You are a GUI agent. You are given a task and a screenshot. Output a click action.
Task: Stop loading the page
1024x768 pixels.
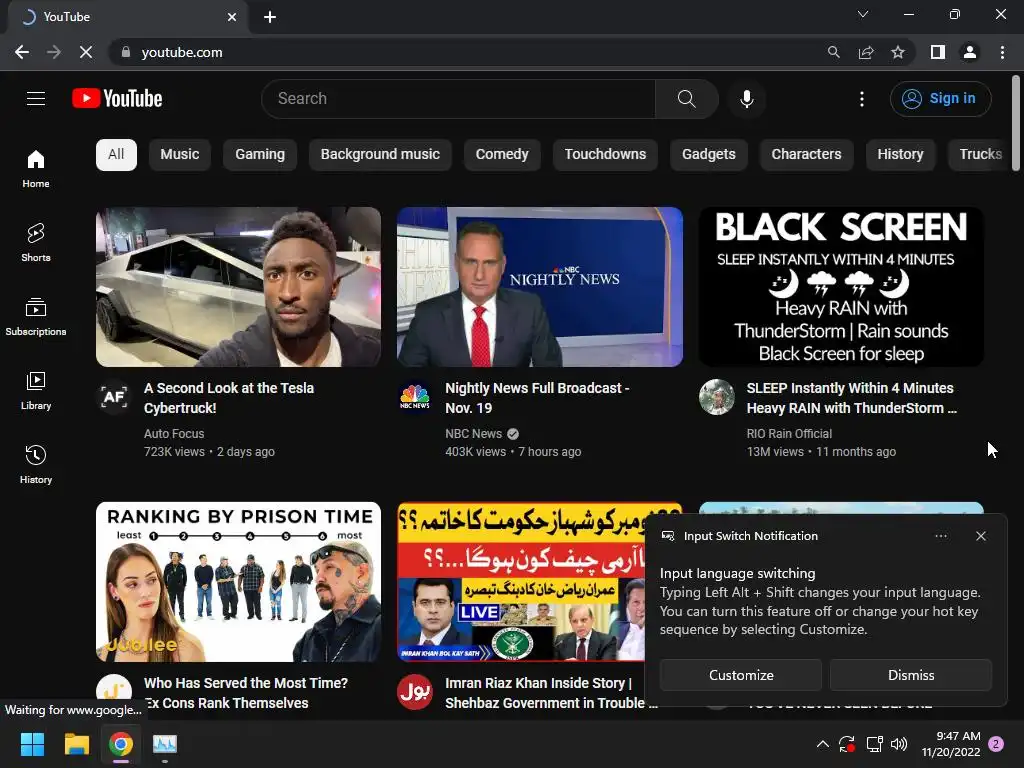(x=86, y=52)
